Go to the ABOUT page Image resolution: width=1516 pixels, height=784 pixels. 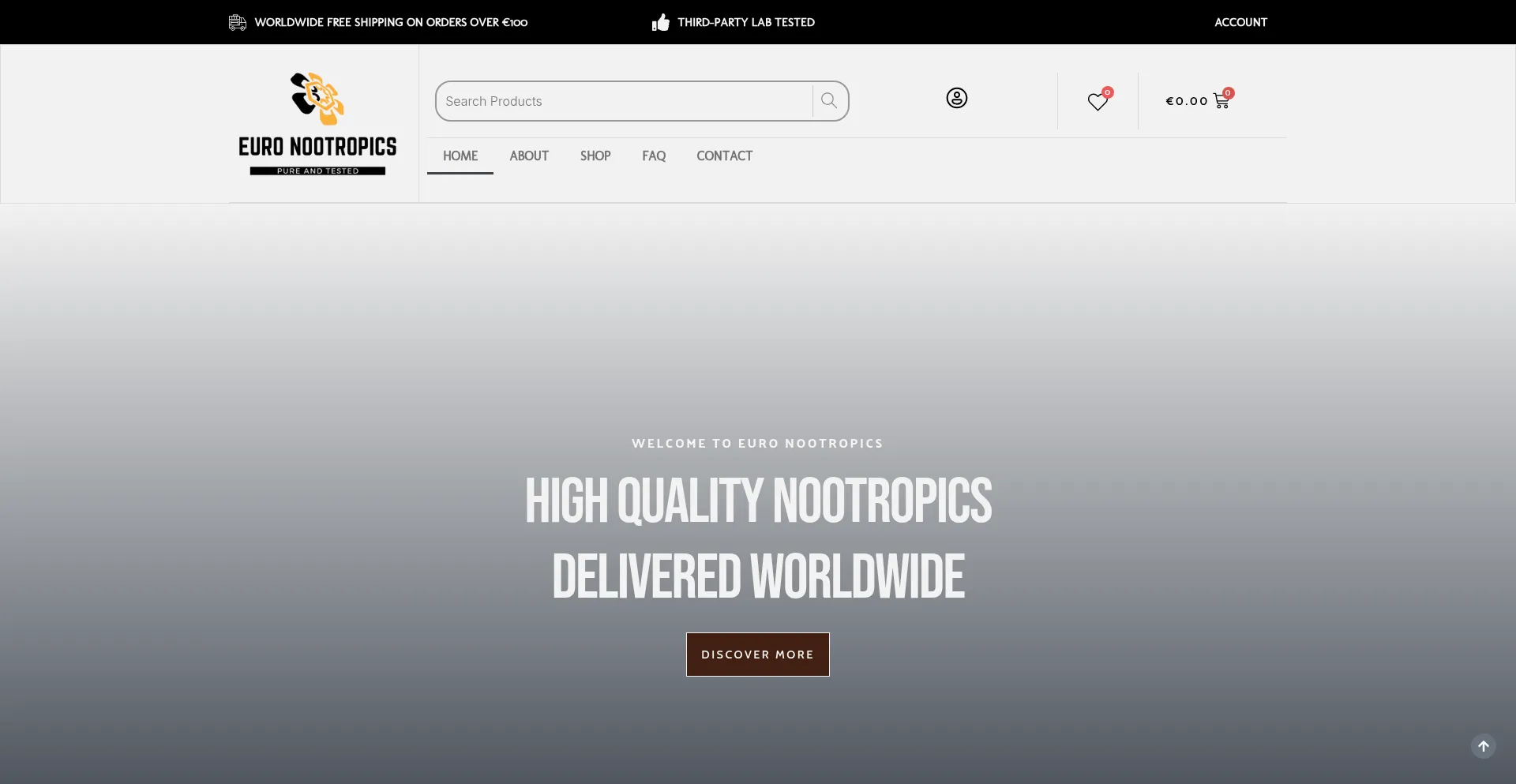coord(529,156)
